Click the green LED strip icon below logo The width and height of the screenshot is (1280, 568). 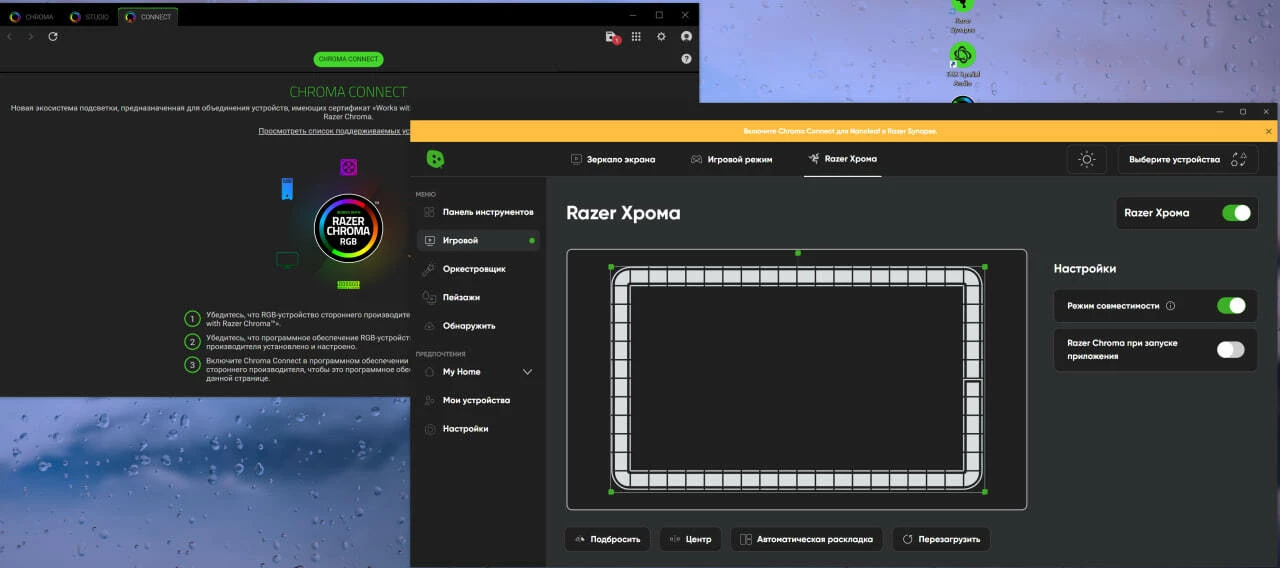(348, 285)
